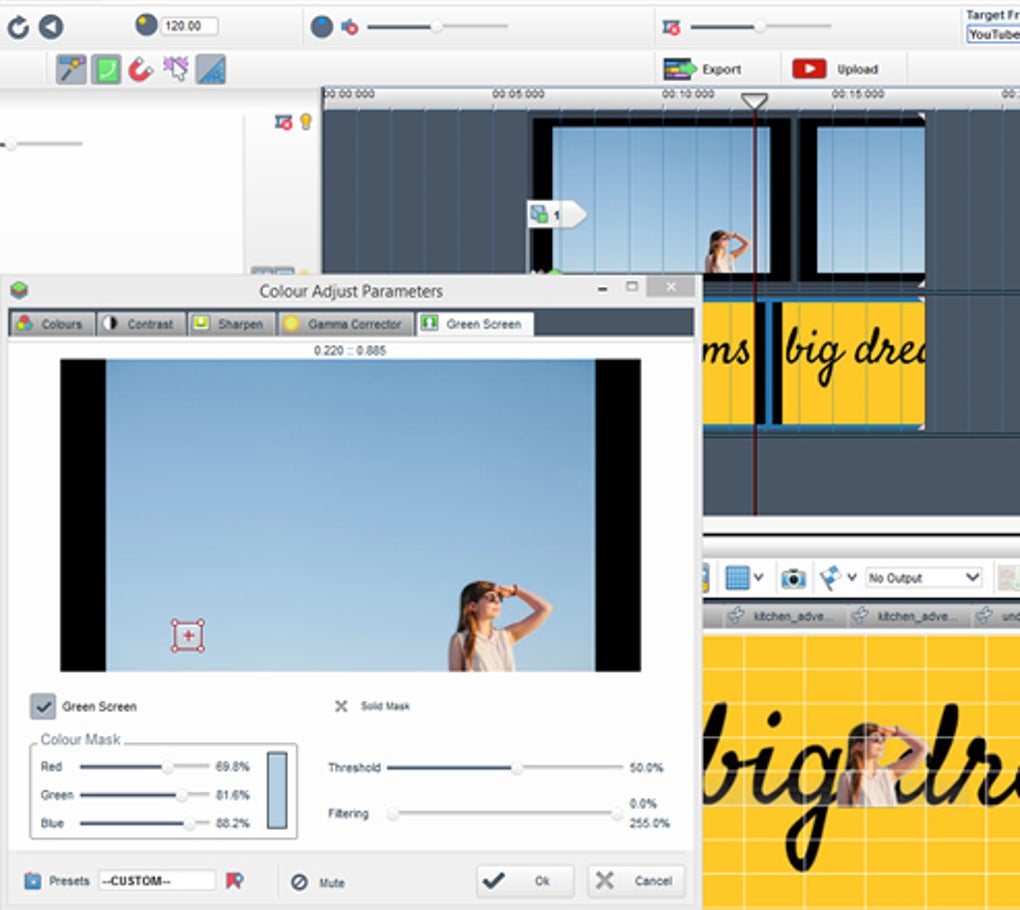Click the clip transition marker labeled 1

pyautogui.click(x=557, y=214)
